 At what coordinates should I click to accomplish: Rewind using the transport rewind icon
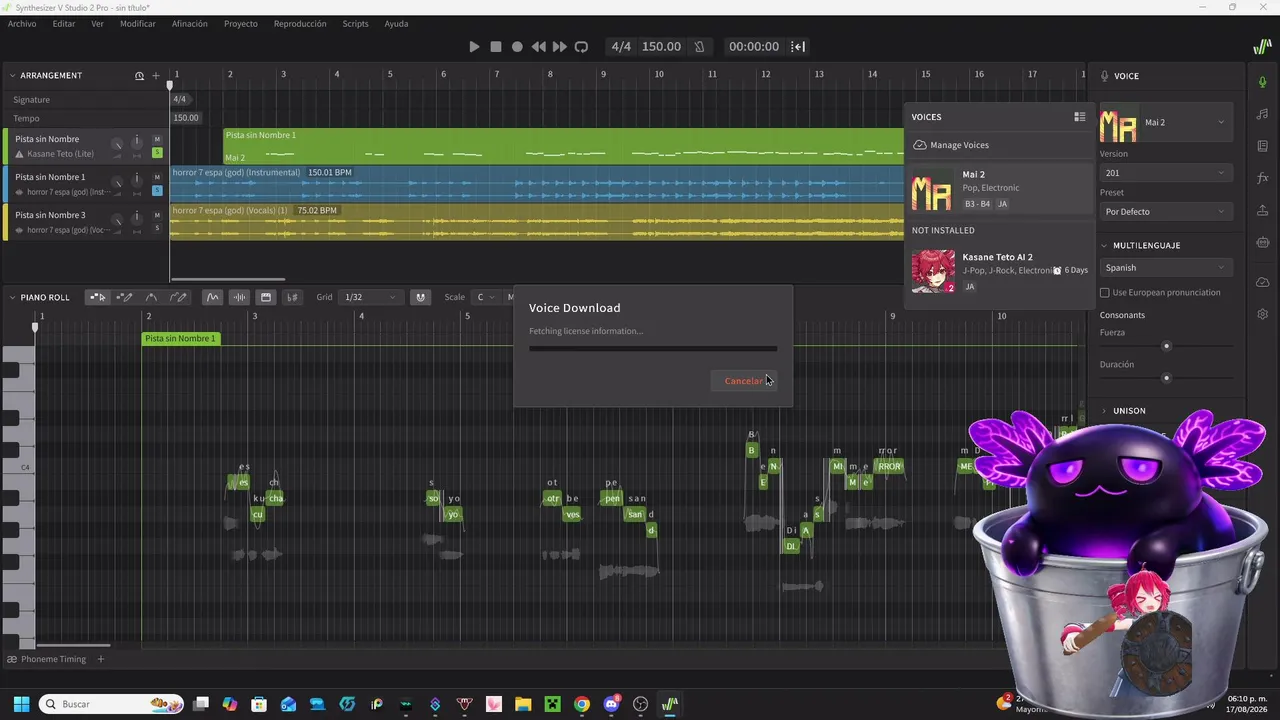pyautogui.click(x=538, y=47)
